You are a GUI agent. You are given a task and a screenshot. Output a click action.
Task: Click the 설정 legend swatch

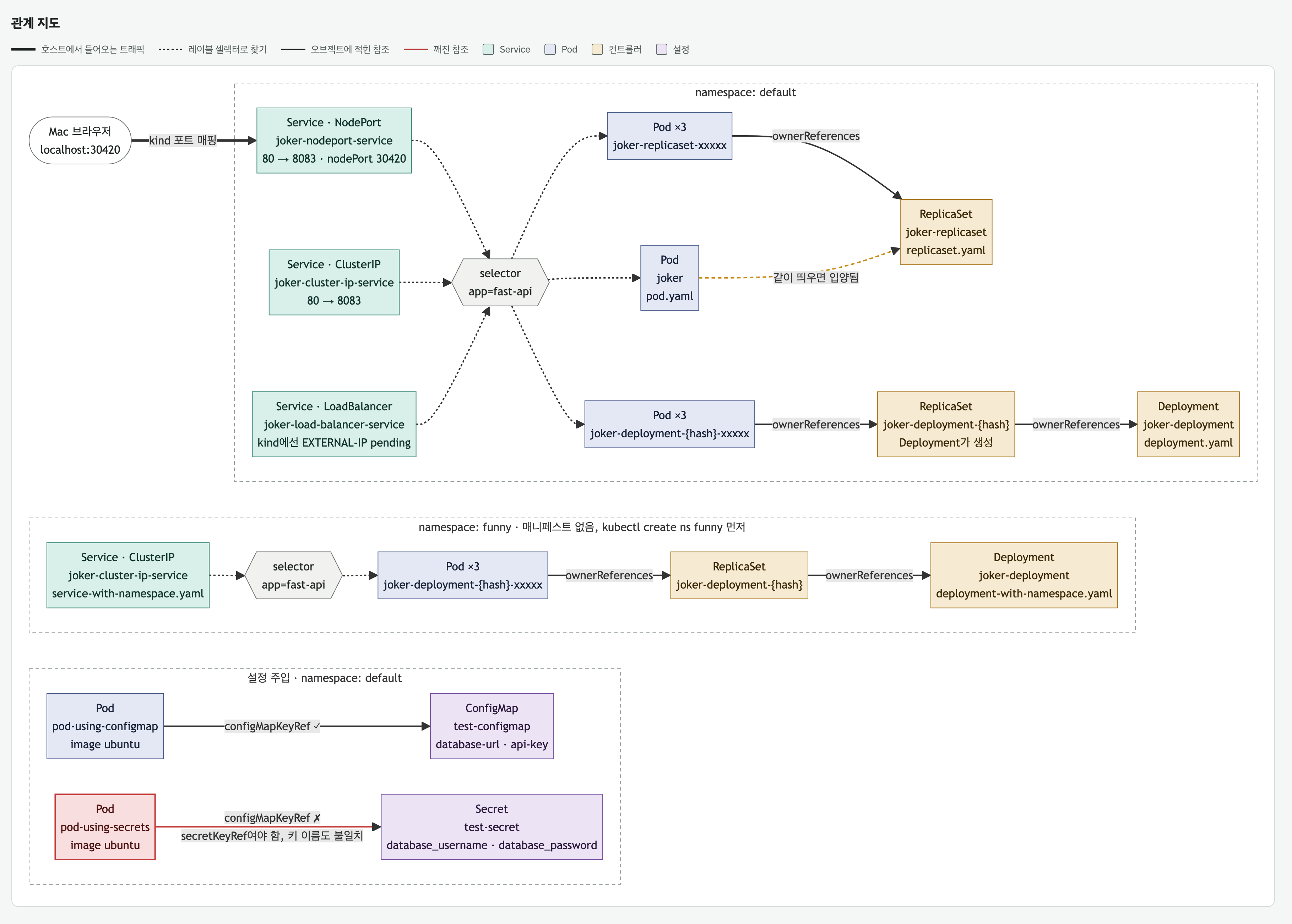[661, 49]
